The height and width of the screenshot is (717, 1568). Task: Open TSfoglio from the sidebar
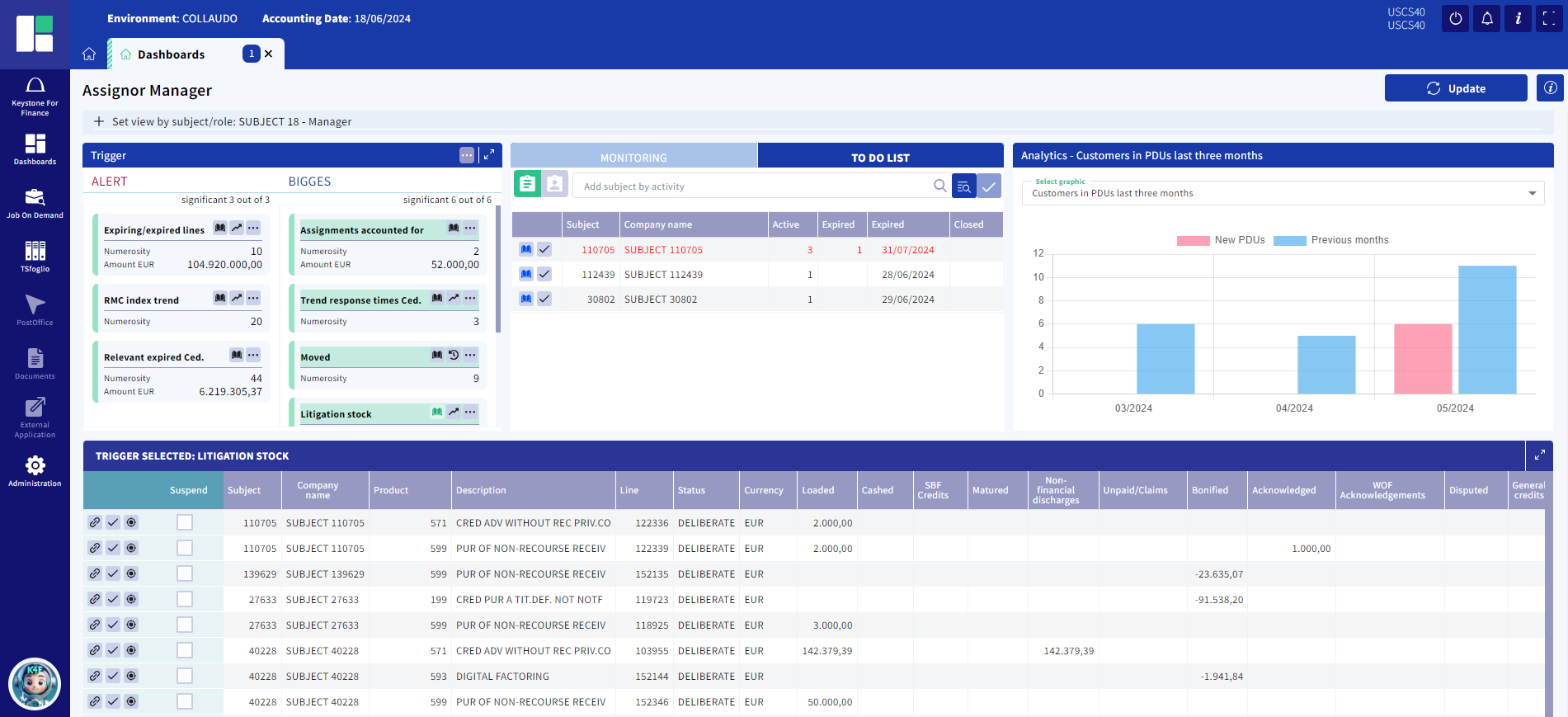tap(35, 257)
